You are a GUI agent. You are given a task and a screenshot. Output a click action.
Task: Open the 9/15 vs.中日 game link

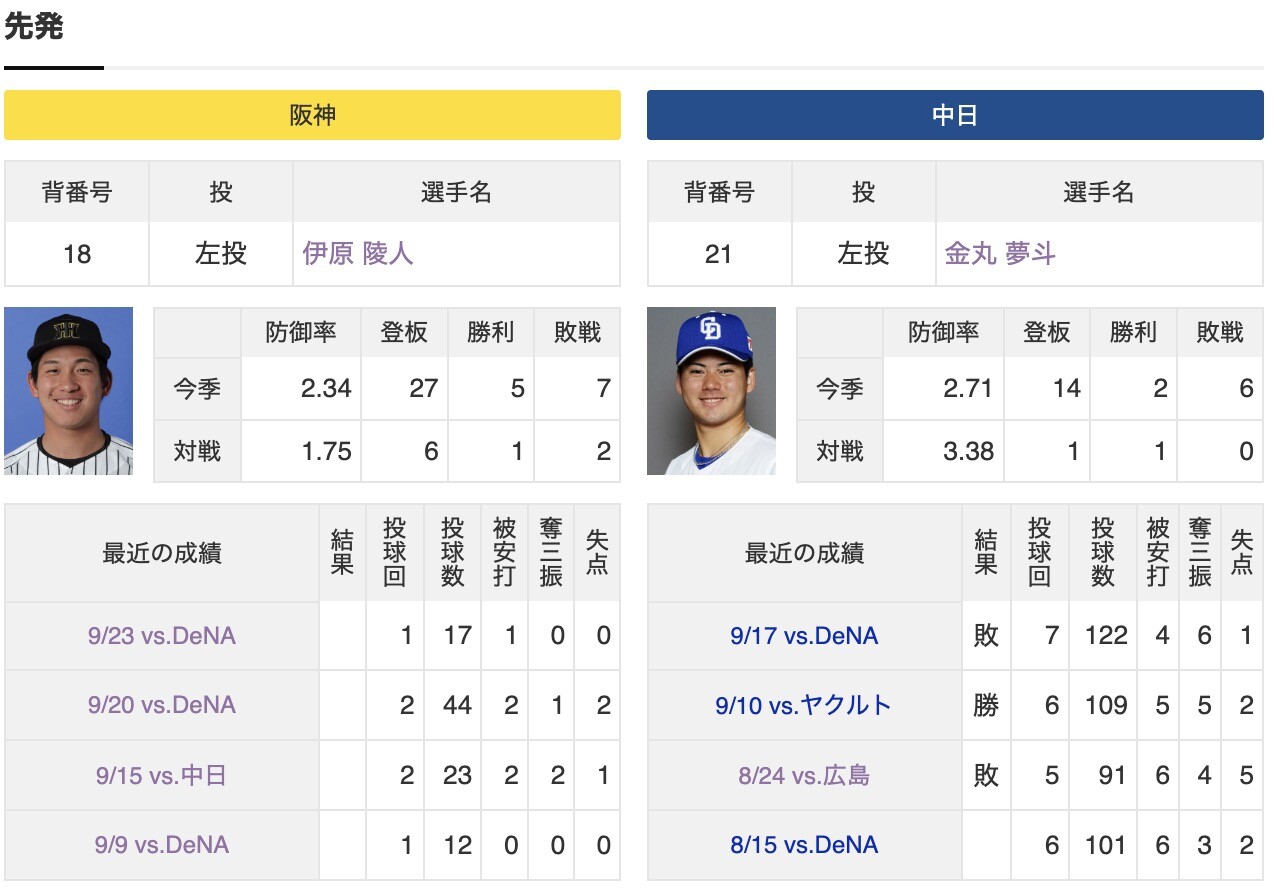pyautogui.click(x=161, y=775)
